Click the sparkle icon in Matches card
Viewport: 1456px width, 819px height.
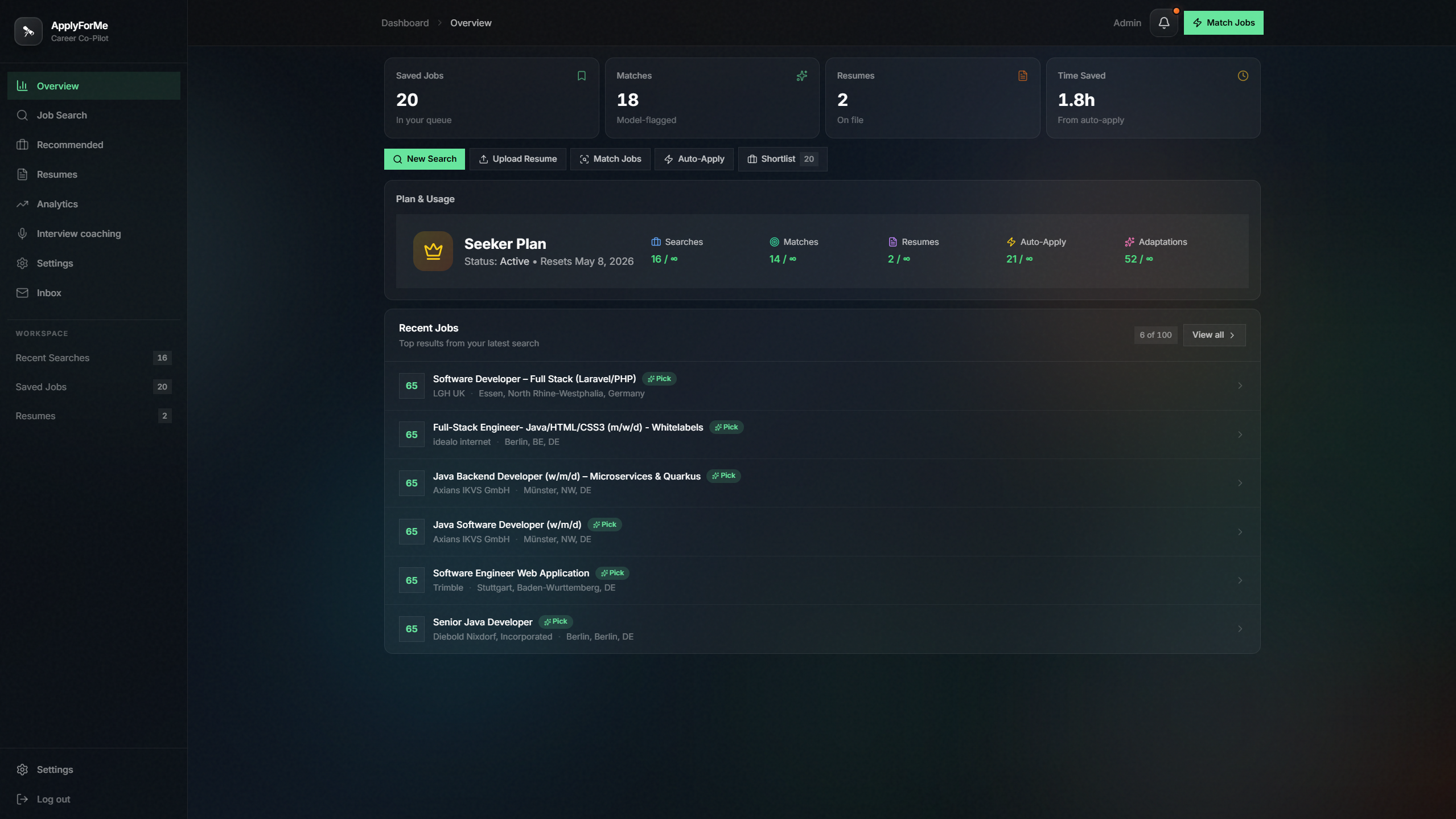(x=801, y=76)
